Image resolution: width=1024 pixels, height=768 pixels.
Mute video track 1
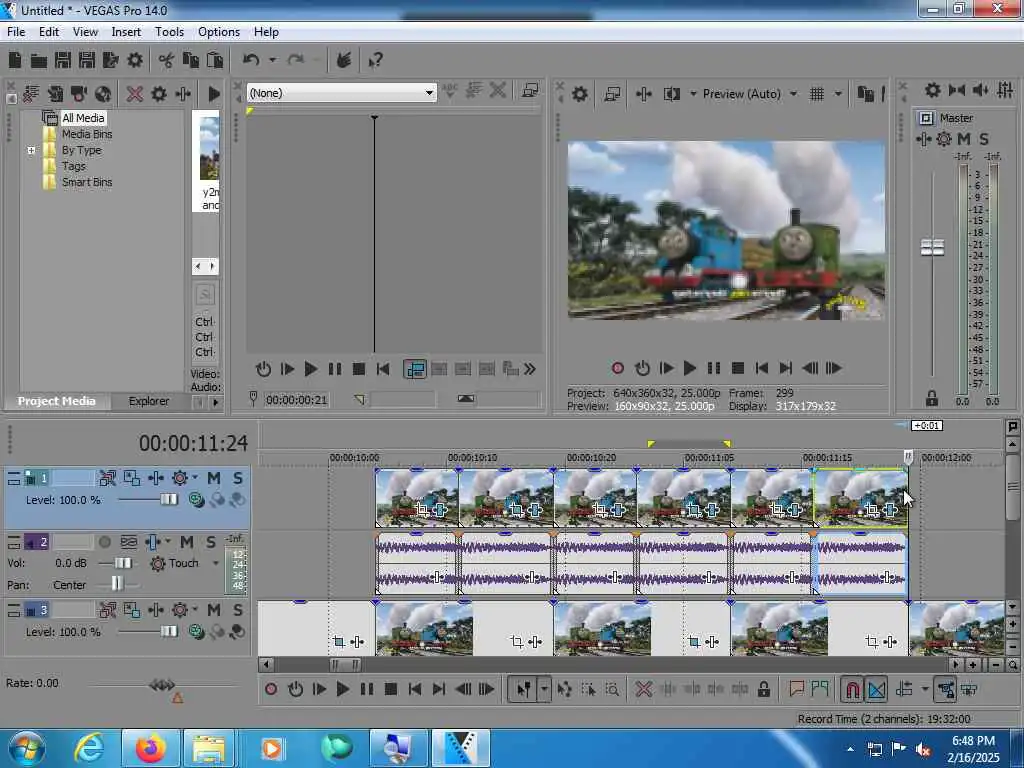point(214,478)
